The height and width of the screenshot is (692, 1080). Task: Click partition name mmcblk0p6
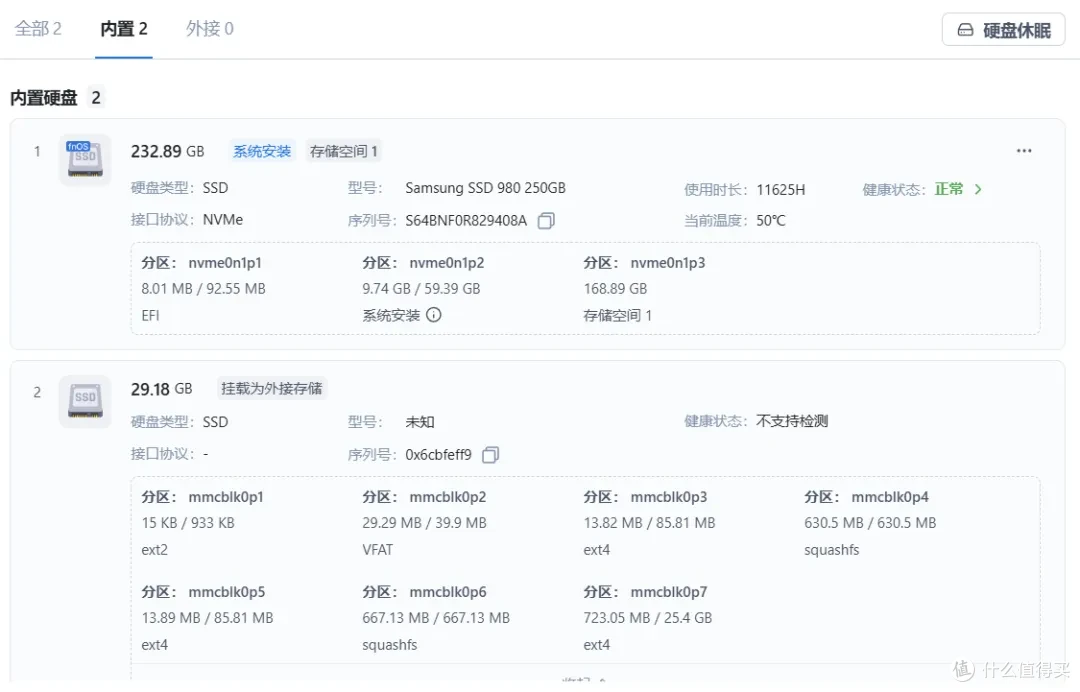coord(448,592)
